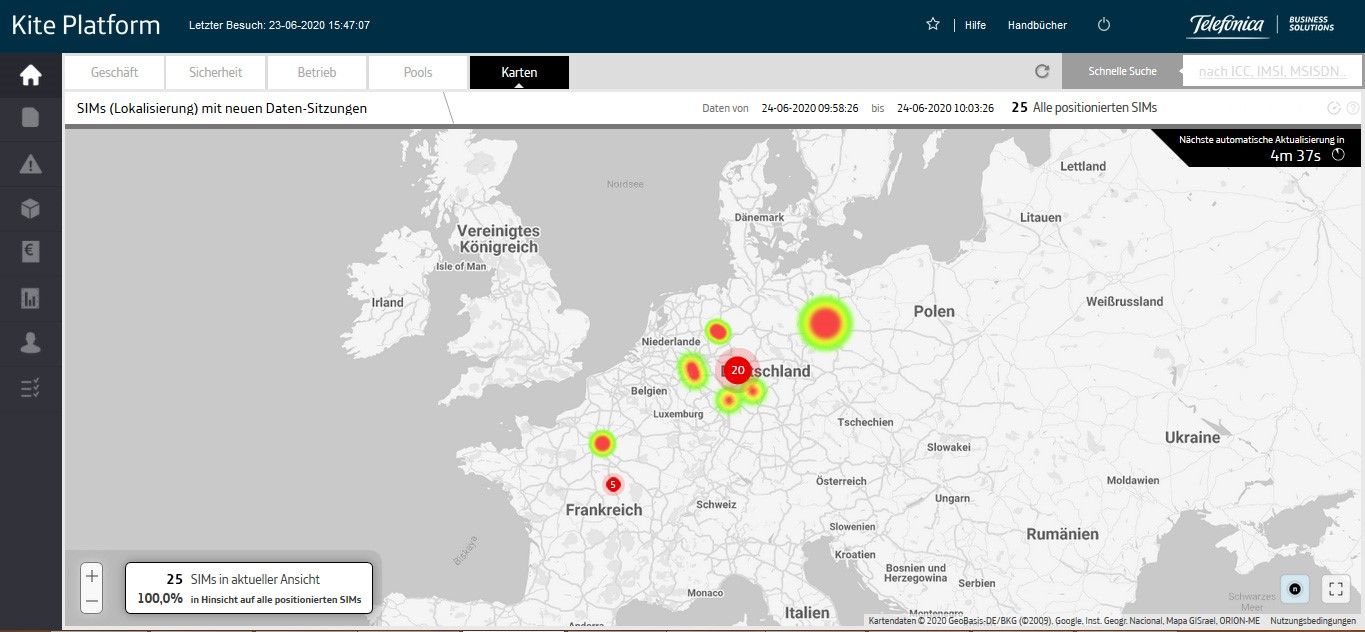Open the euro billing sidebar icon
This screenshot has width=1365, height=632.
30,252
